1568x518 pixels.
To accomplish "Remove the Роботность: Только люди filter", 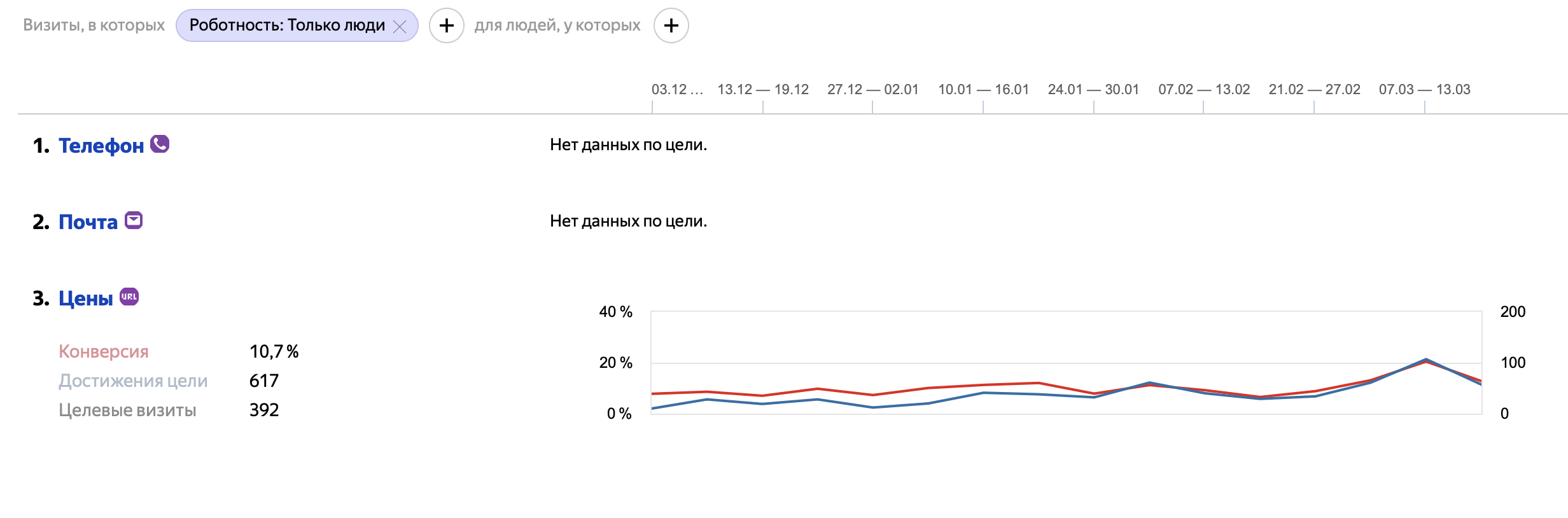I will click(400, 27).
